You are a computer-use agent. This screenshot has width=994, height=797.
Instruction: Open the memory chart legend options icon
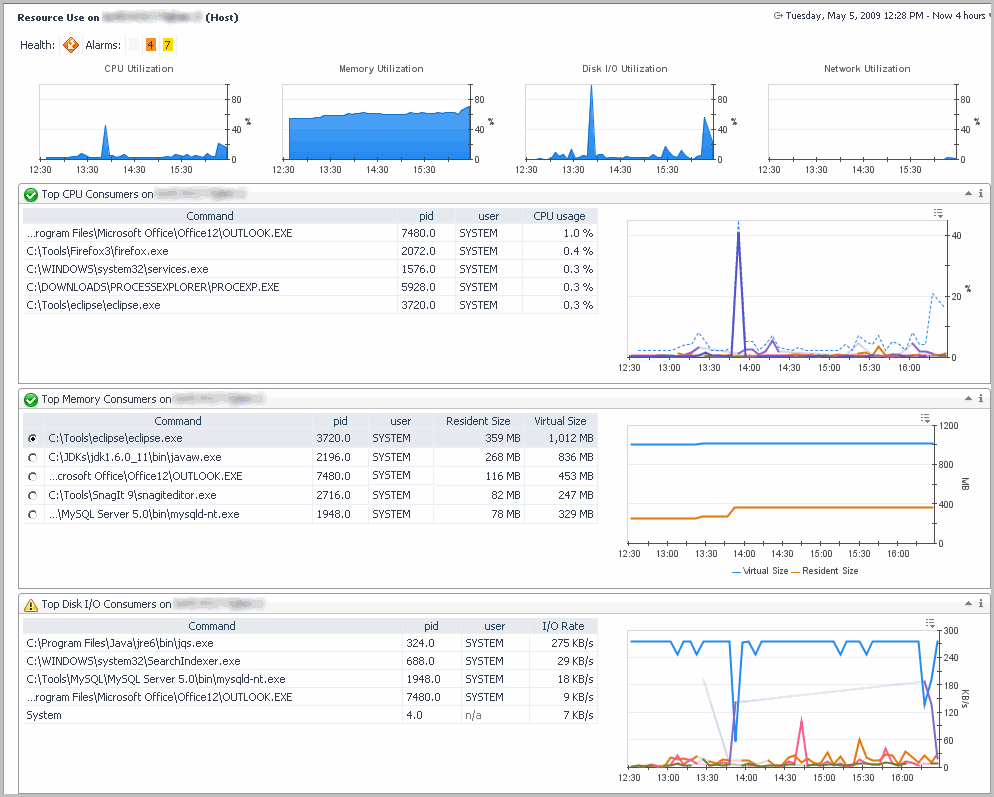click(926, 418)
